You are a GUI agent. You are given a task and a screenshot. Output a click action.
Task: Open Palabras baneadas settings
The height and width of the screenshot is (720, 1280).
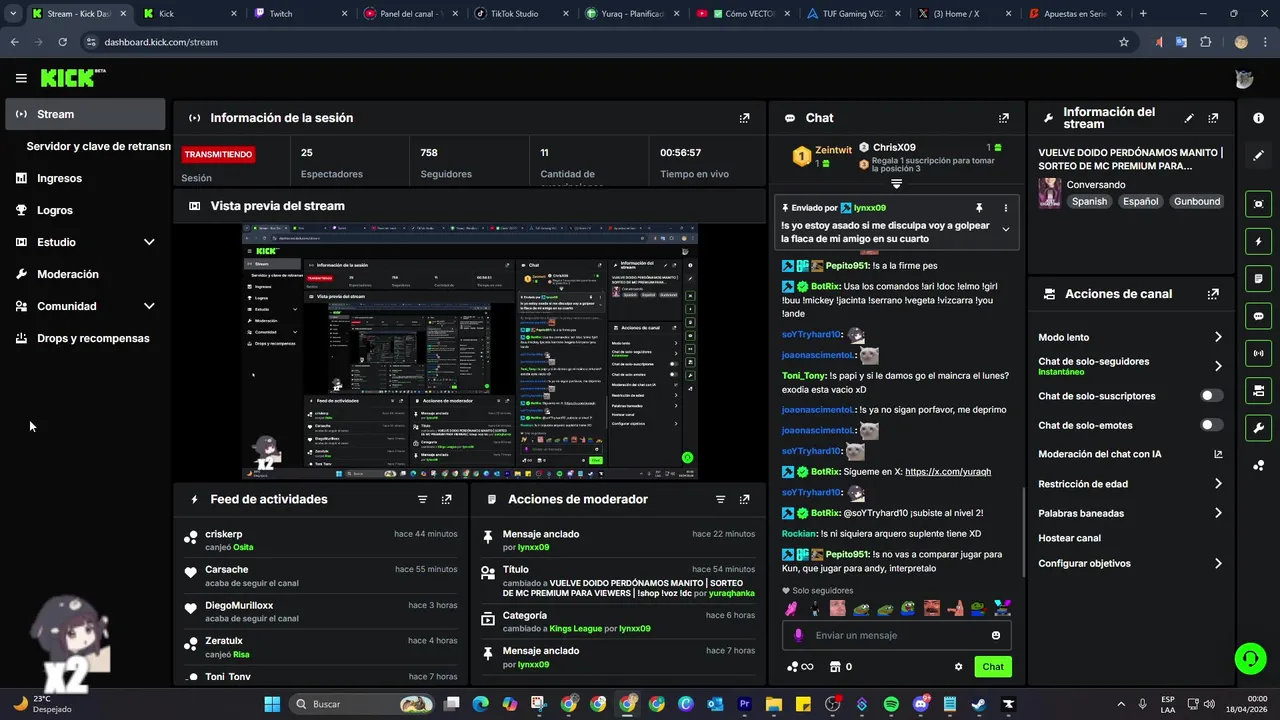1218,513
